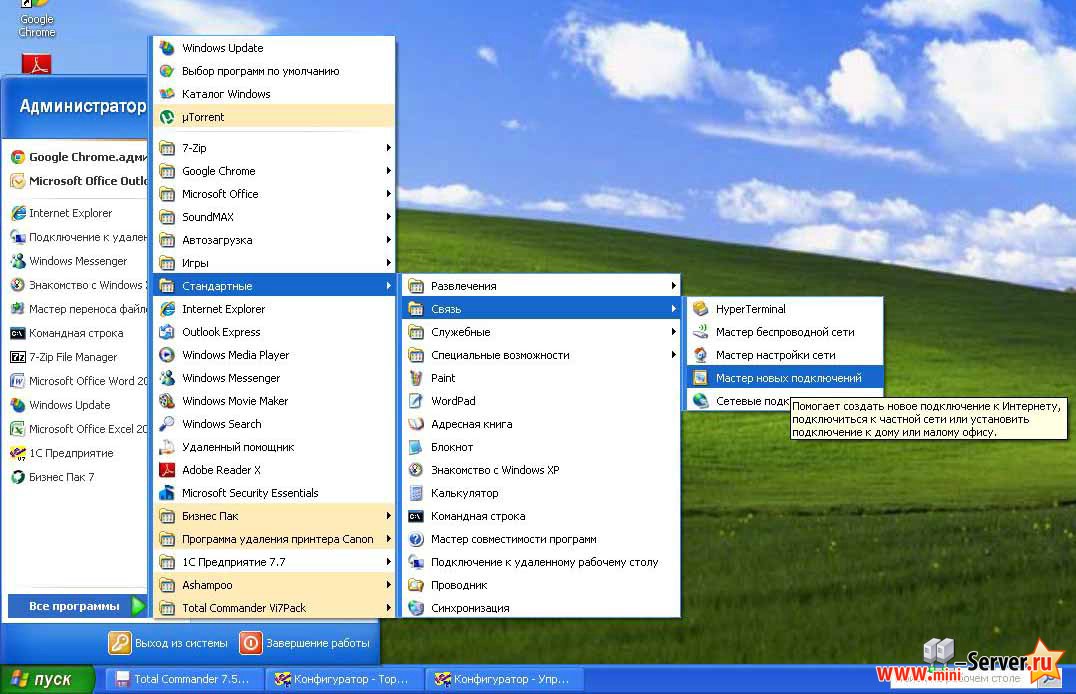Open Microsoft Office Outlook pinned item

[x=77, y=181]
